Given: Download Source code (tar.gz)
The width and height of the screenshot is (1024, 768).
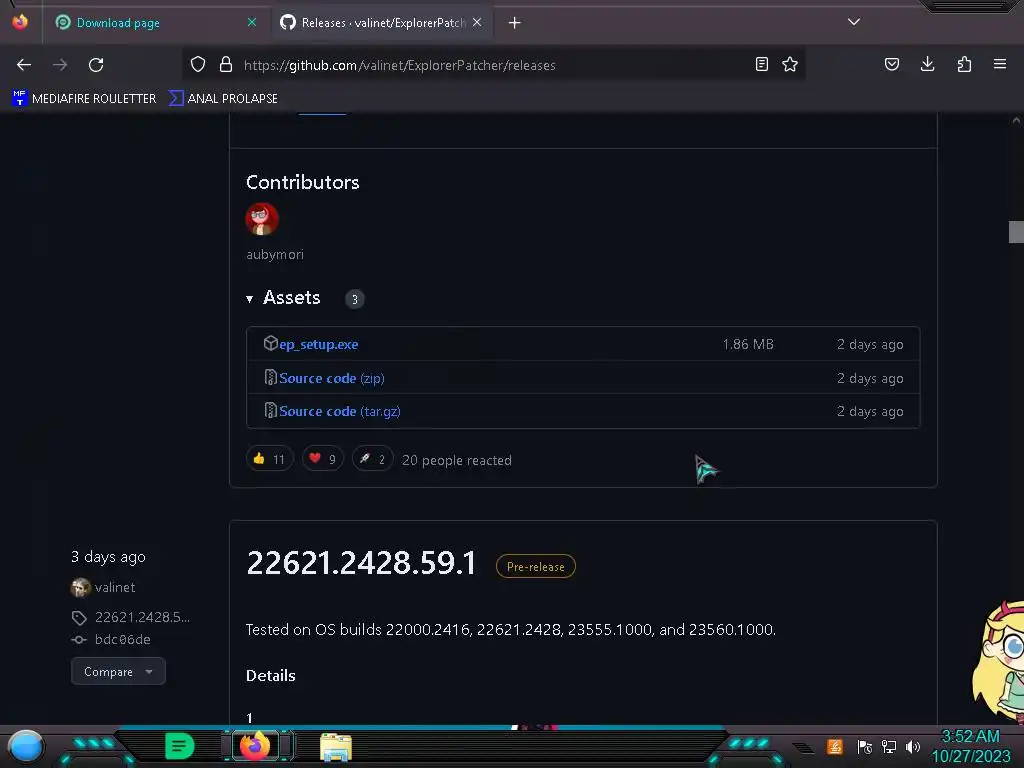Looking at the screenshot, I should click(x=340, y=411).
